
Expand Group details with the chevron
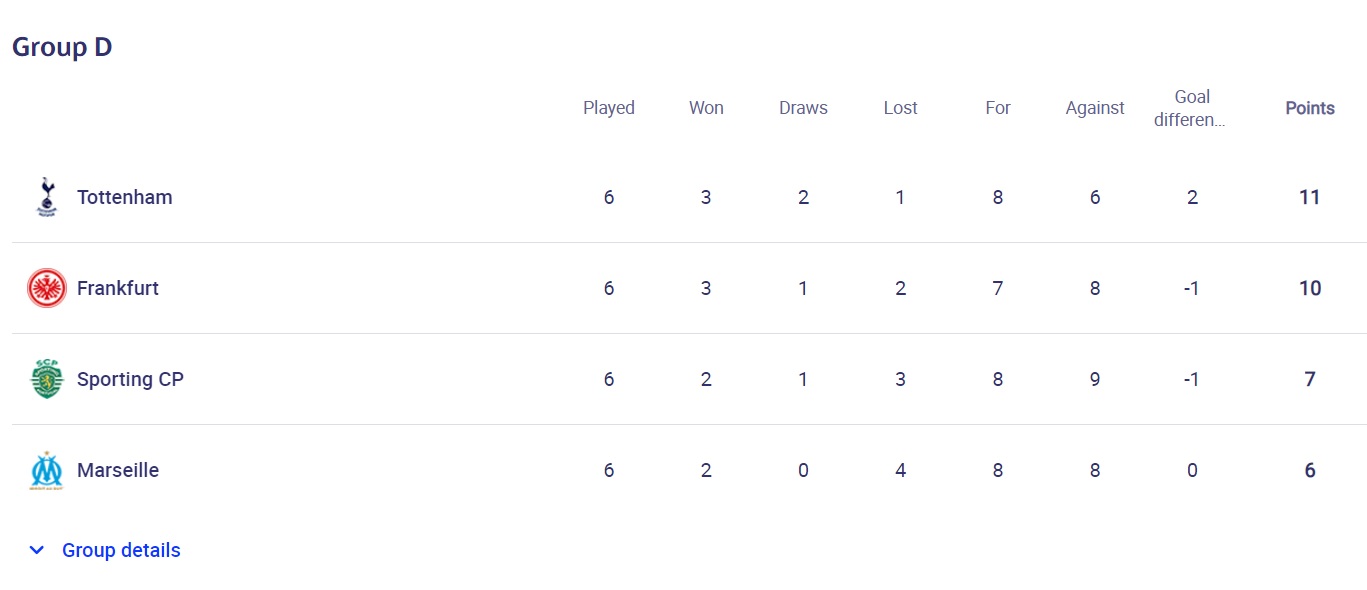click(x=37, y=550)
